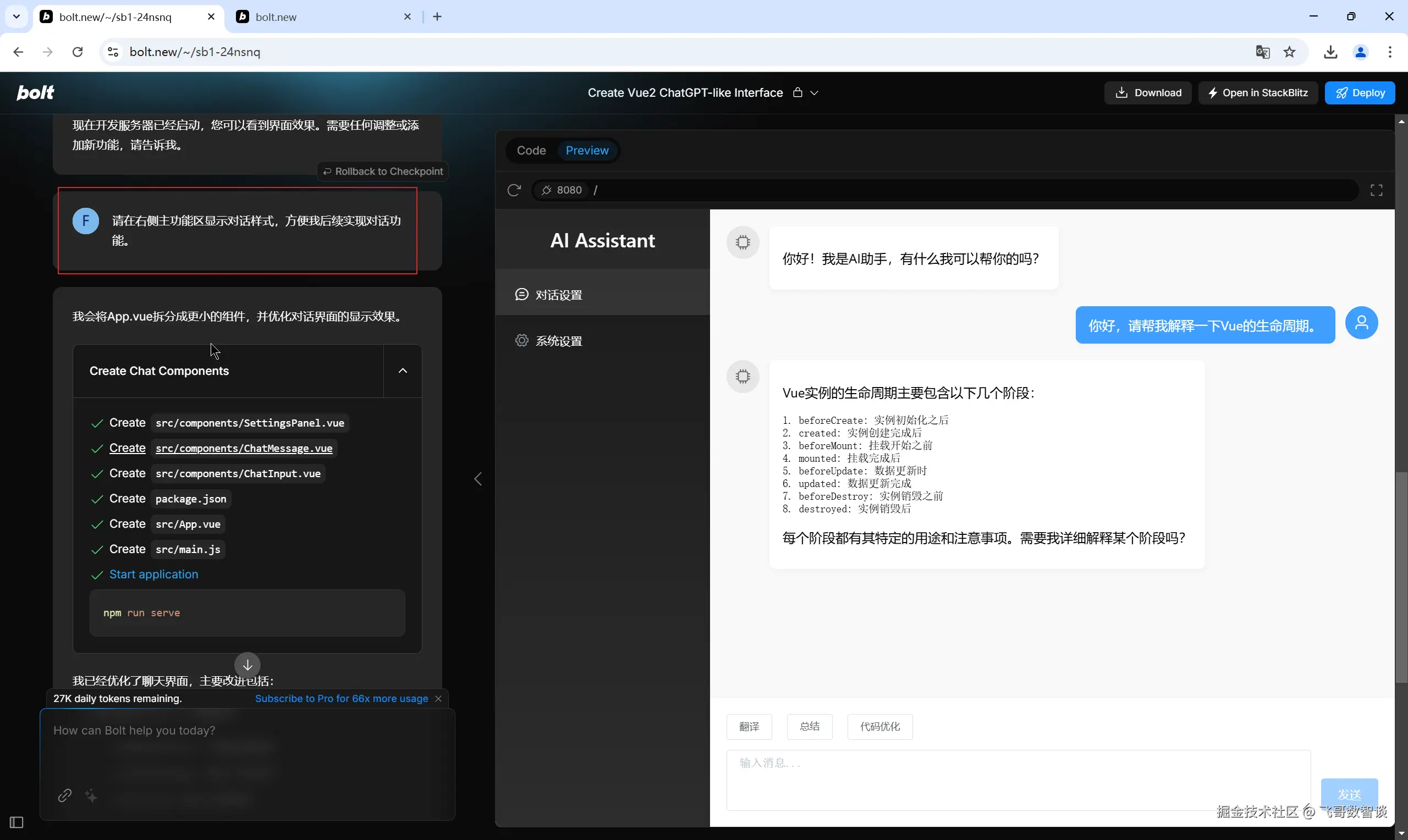Open the project title dropdown chevron
This screenshot has height=840, width=1408.
point(814,93)
